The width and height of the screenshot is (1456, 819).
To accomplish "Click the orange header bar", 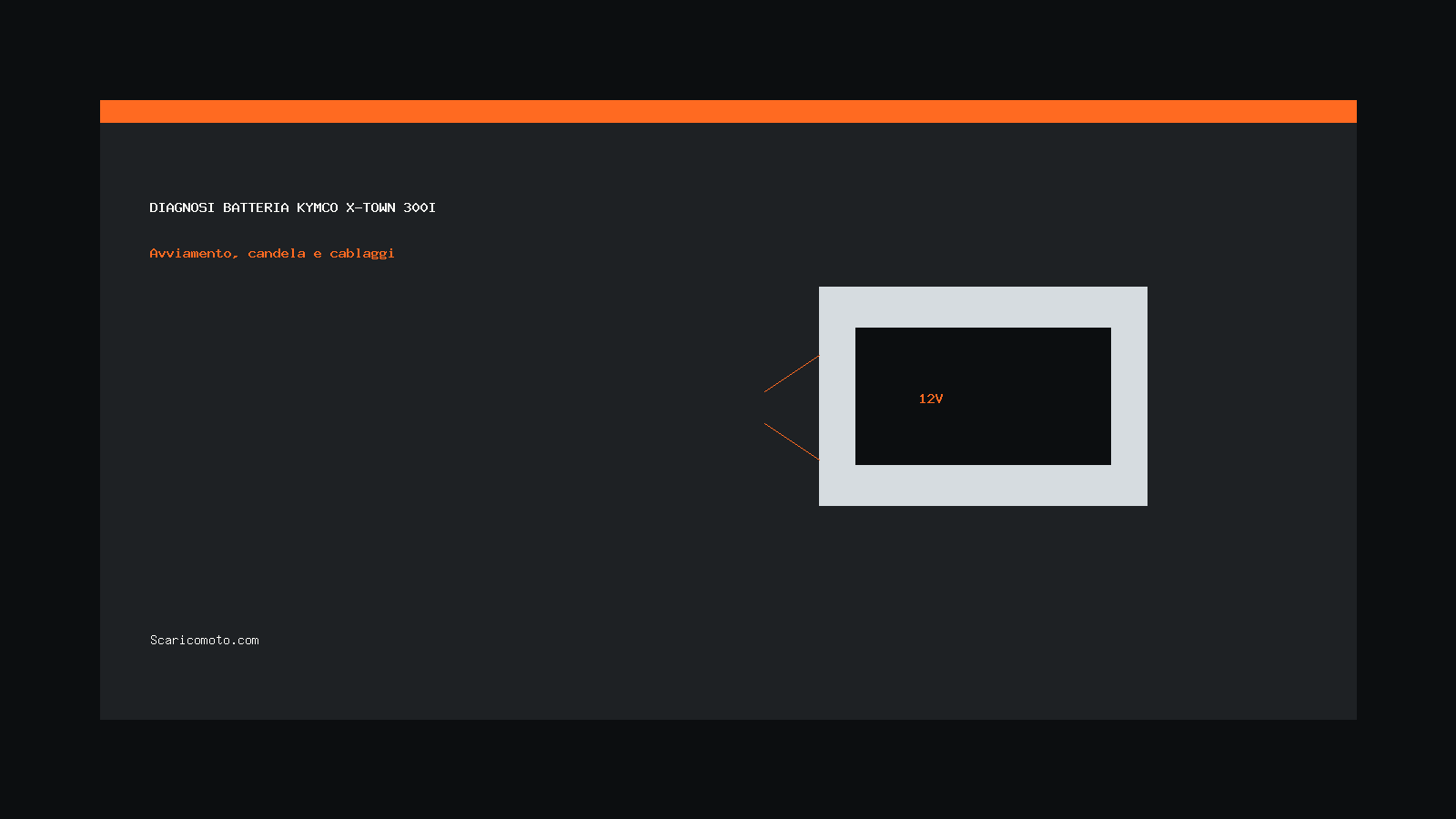I will 728,111.
